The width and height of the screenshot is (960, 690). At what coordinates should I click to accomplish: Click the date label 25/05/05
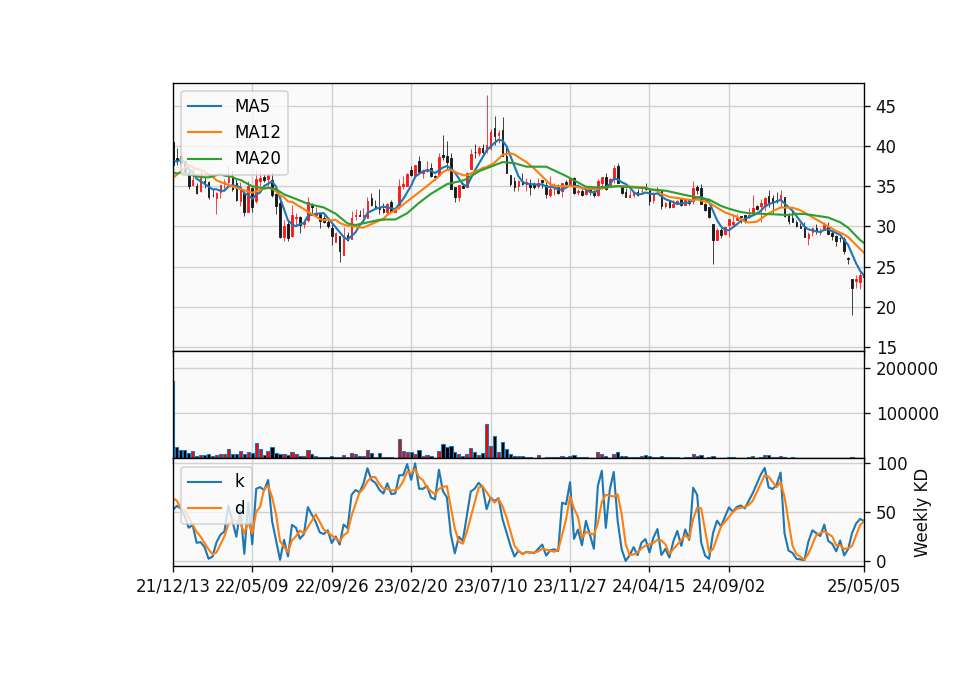[864, 586]
